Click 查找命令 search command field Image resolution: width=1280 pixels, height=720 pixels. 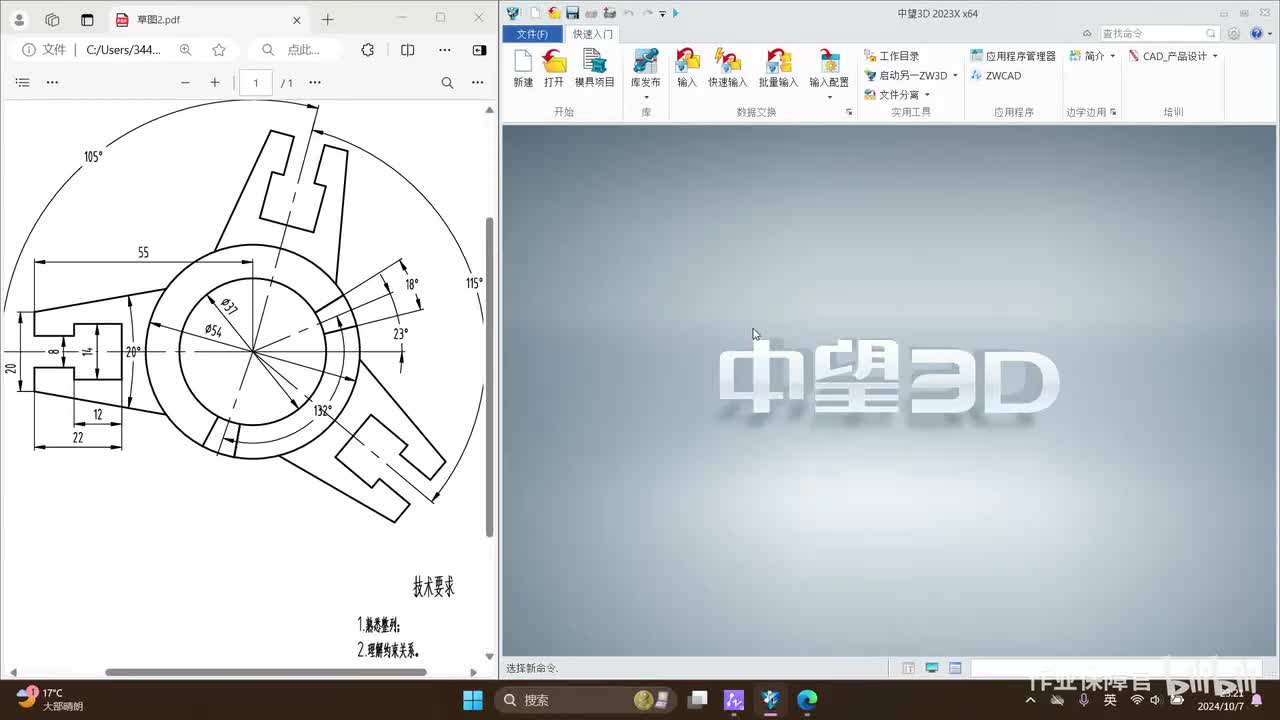tap(1158, 34)
